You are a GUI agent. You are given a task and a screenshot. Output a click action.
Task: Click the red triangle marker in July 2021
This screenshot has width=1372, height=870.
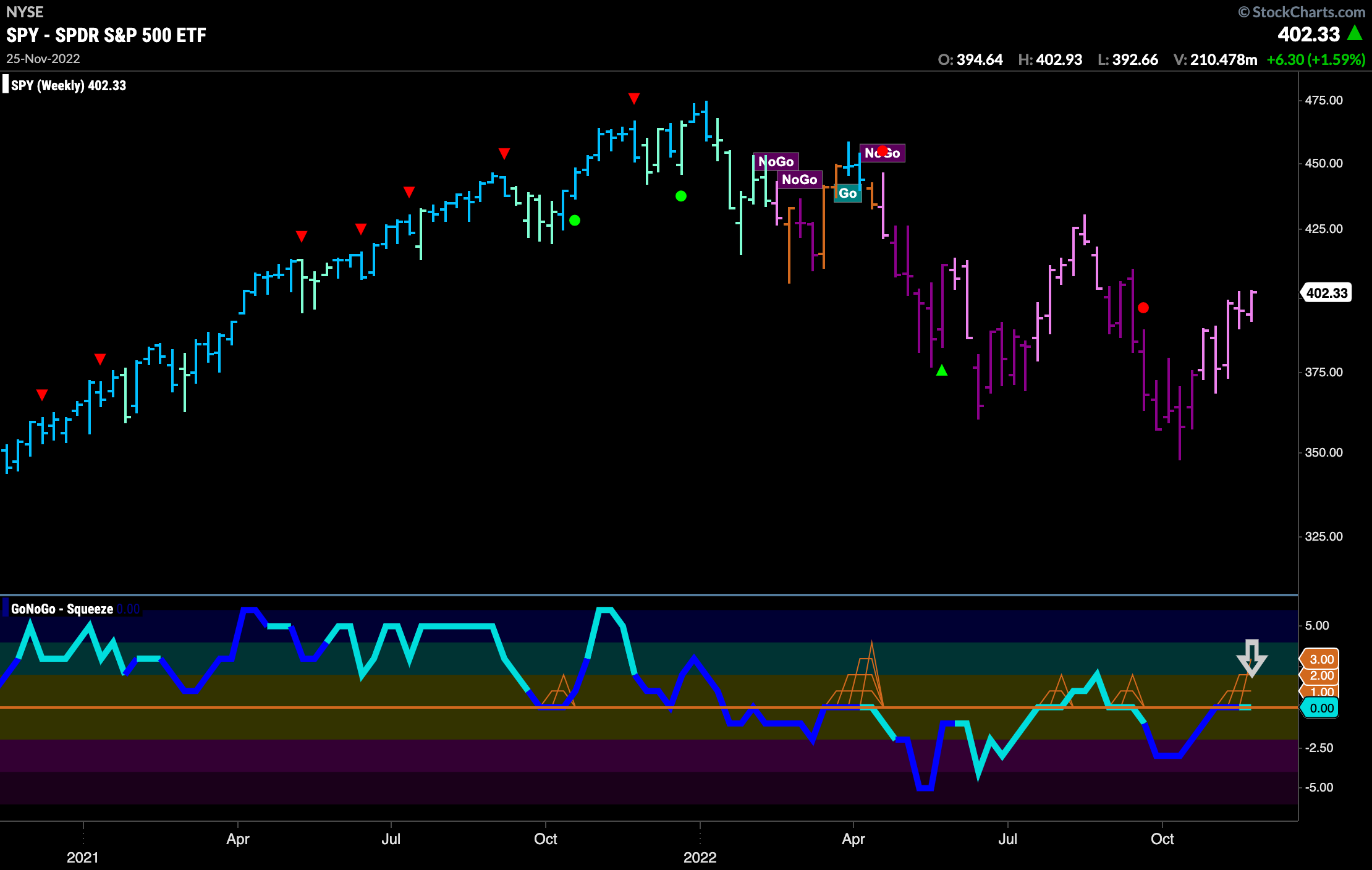tap(409, 192)
